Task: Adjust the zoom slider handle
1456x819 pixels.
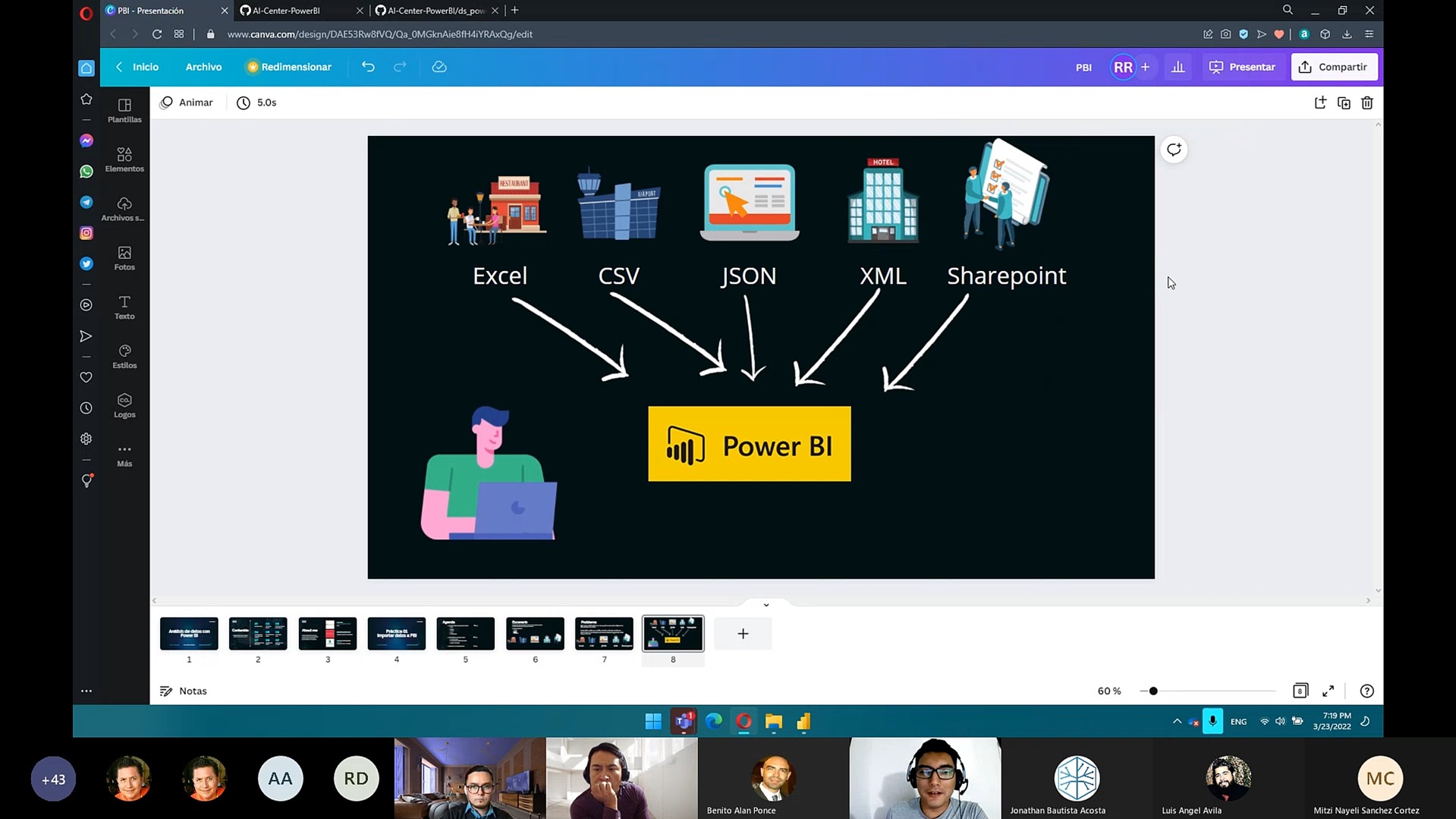Action: pos(1153,691)
